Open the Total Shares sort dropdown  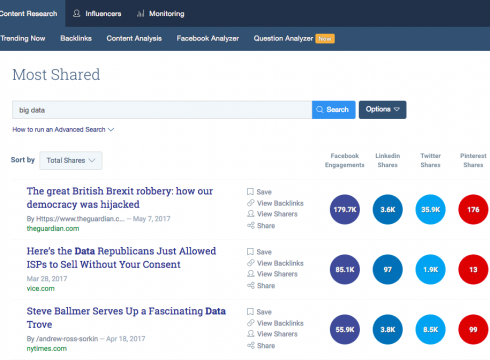[x=71, y=160]
